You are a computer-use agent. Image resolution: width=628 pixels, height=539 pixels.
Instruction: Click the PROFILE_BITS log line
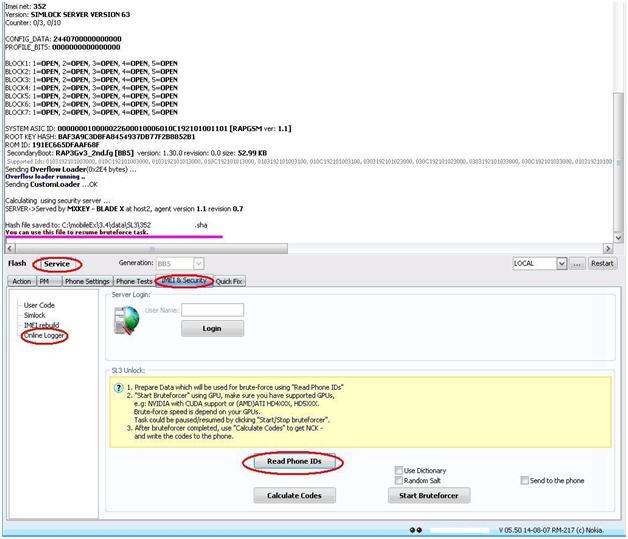point(62,47)
